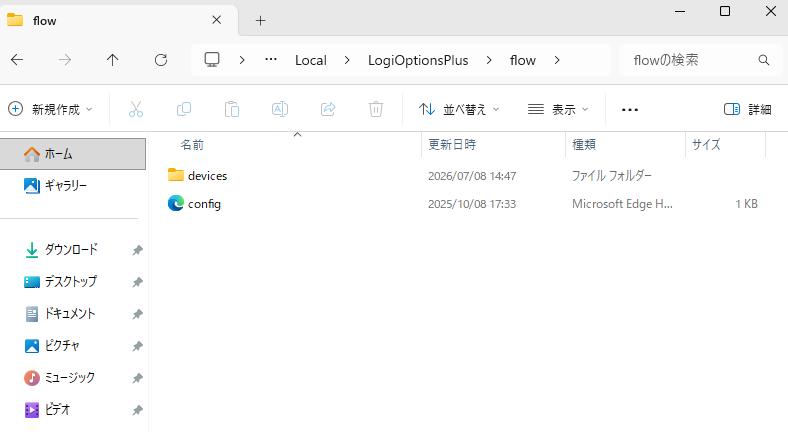Select ホーム in the navigation pane

click(73, 154)
